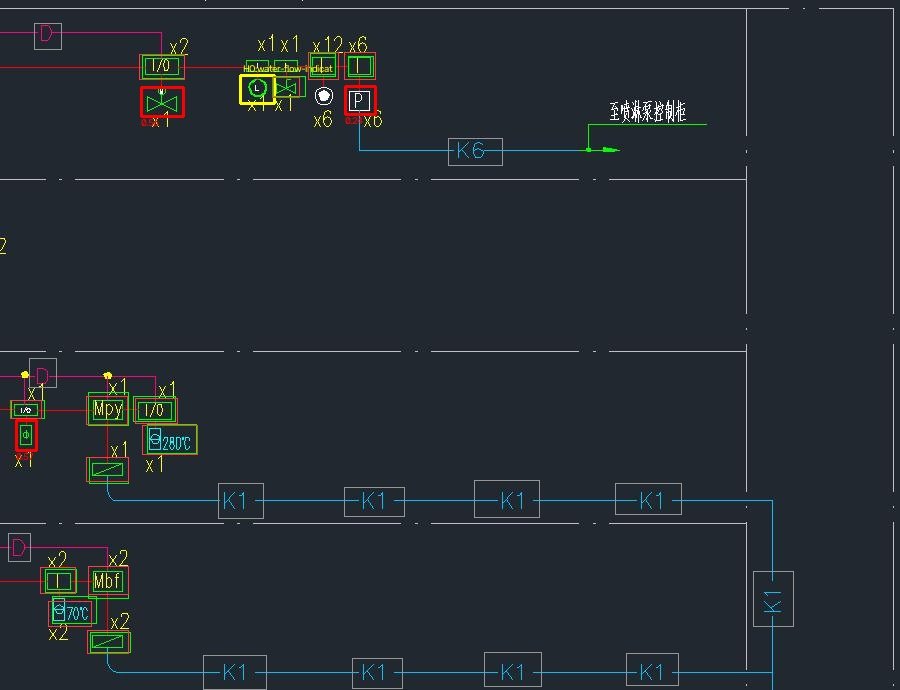Select the white filled circle symbol
Image resolution: width=900 pixels, height=690 pixels.
pos(324,96)
